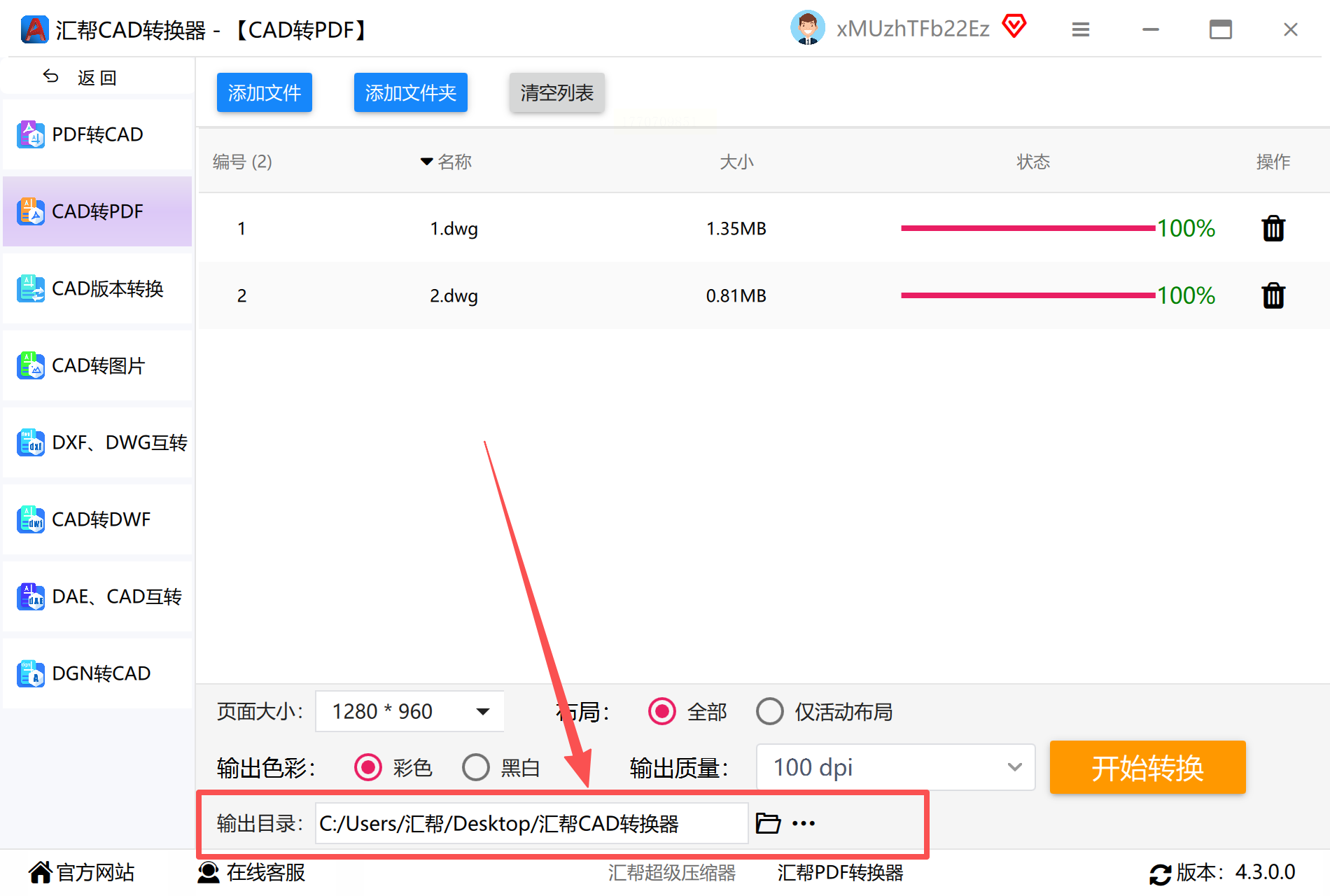The width and height of the screenshot is (1330, 896).
Task: Click the 输出目录 path field
Action: pos(532,823)
